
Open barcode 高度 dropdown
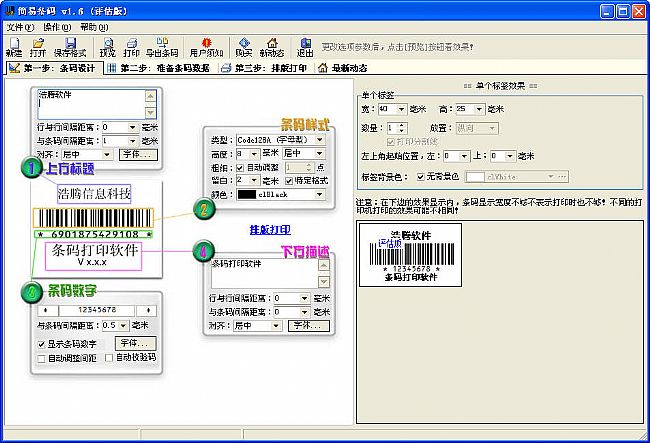254,154
